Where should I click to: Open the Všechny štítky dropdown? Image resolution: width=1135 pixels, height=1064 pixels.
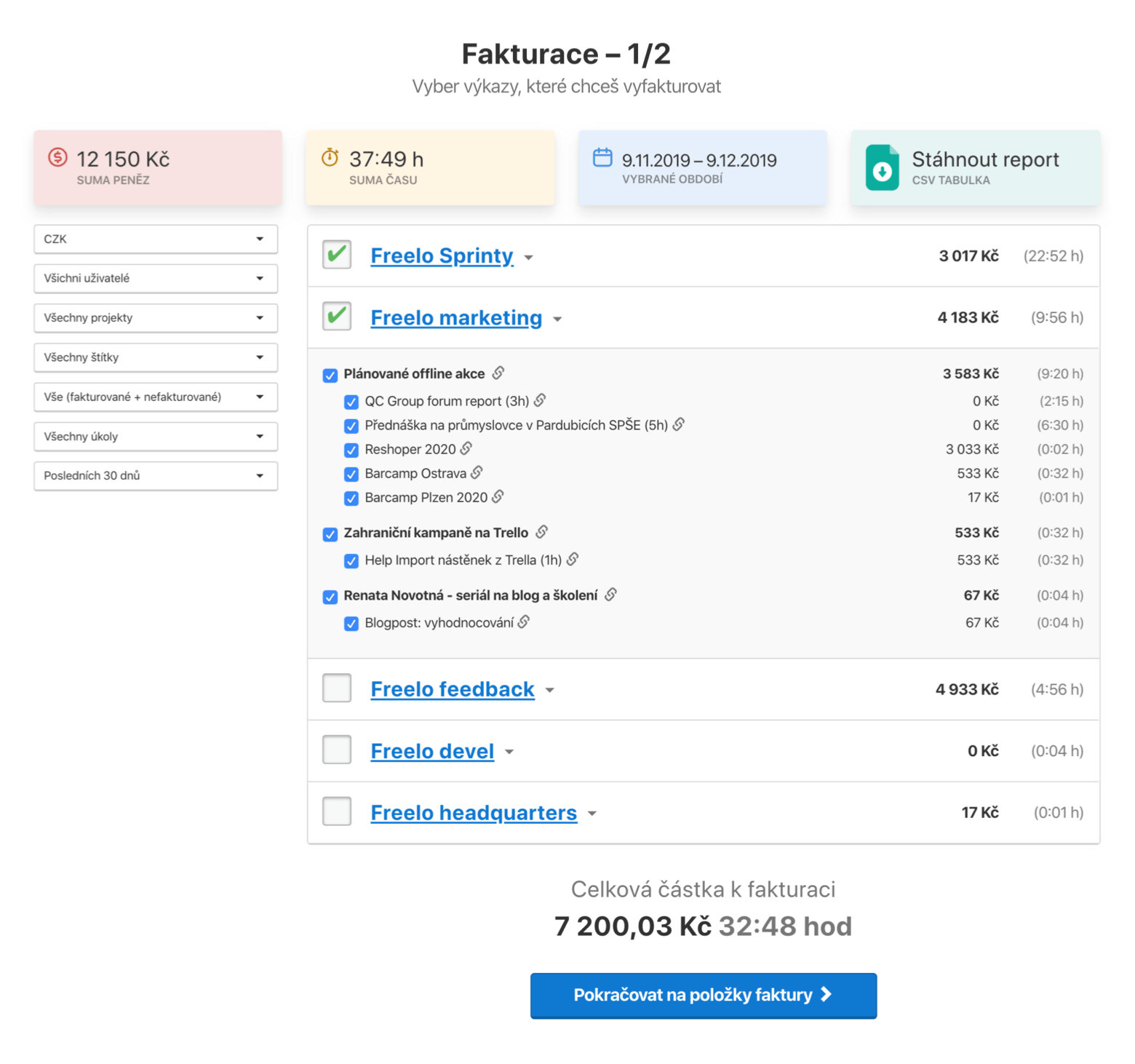pos(156,357)
